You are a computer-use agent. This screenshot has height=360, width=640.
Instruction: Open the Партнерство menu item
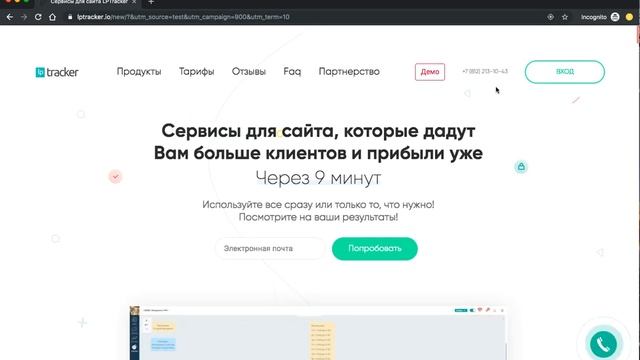[x=349, y=71]
